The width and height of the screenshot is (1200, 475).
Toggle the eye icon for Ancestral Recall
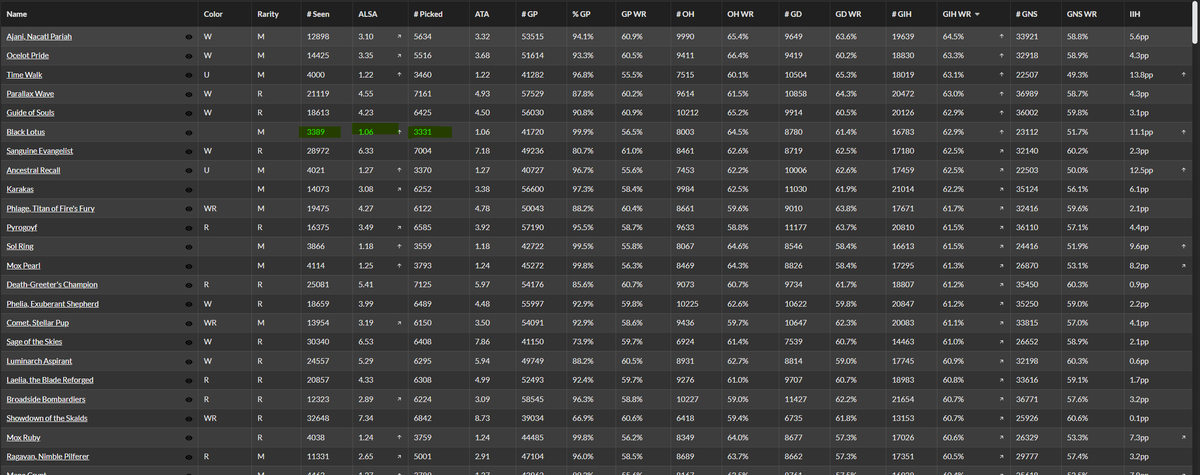(189, 170)
